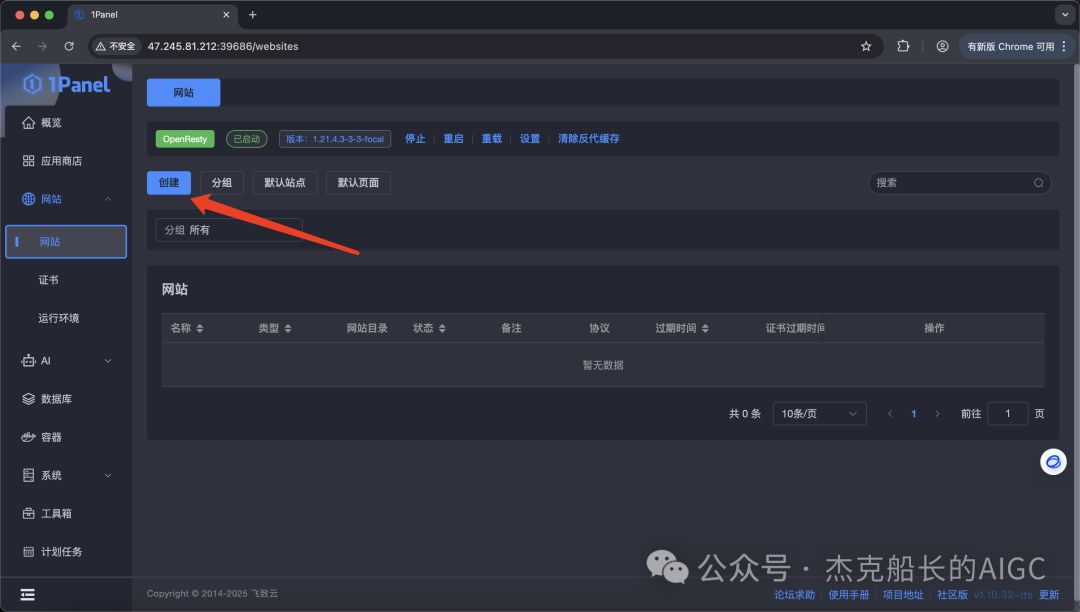This screenshot has height=612, width=1080.
Task: Click 不安全 site security indicator
Action: tap(116, 46)
